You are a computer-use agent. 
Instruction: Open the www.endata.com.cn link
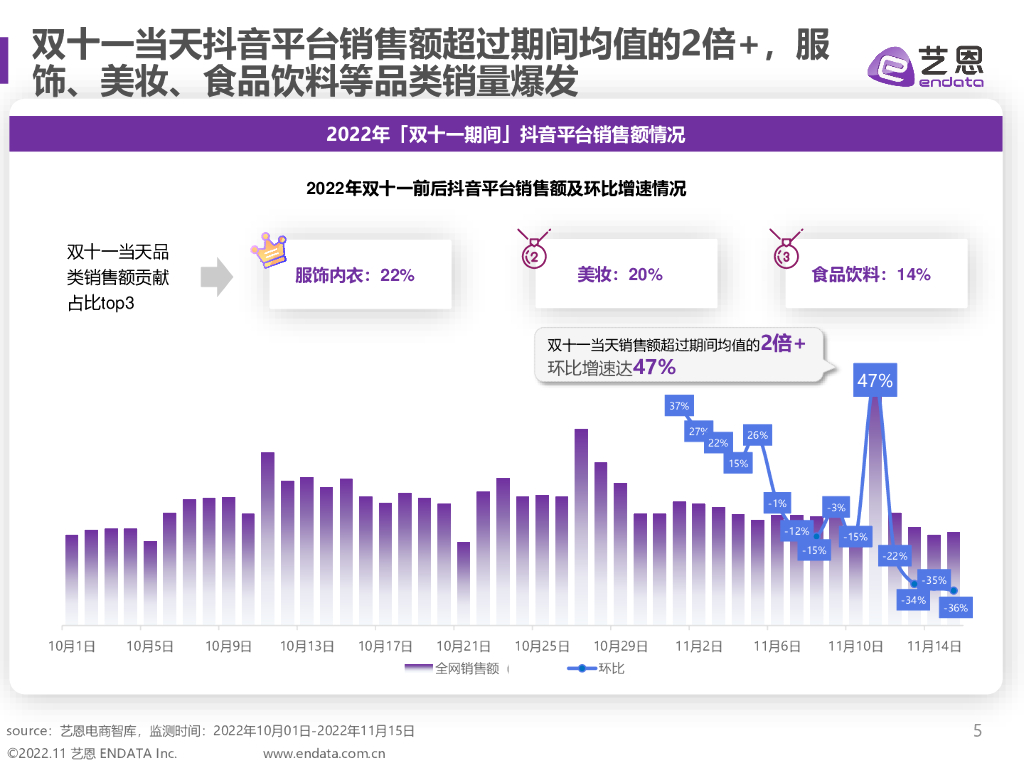click(324, 753)
